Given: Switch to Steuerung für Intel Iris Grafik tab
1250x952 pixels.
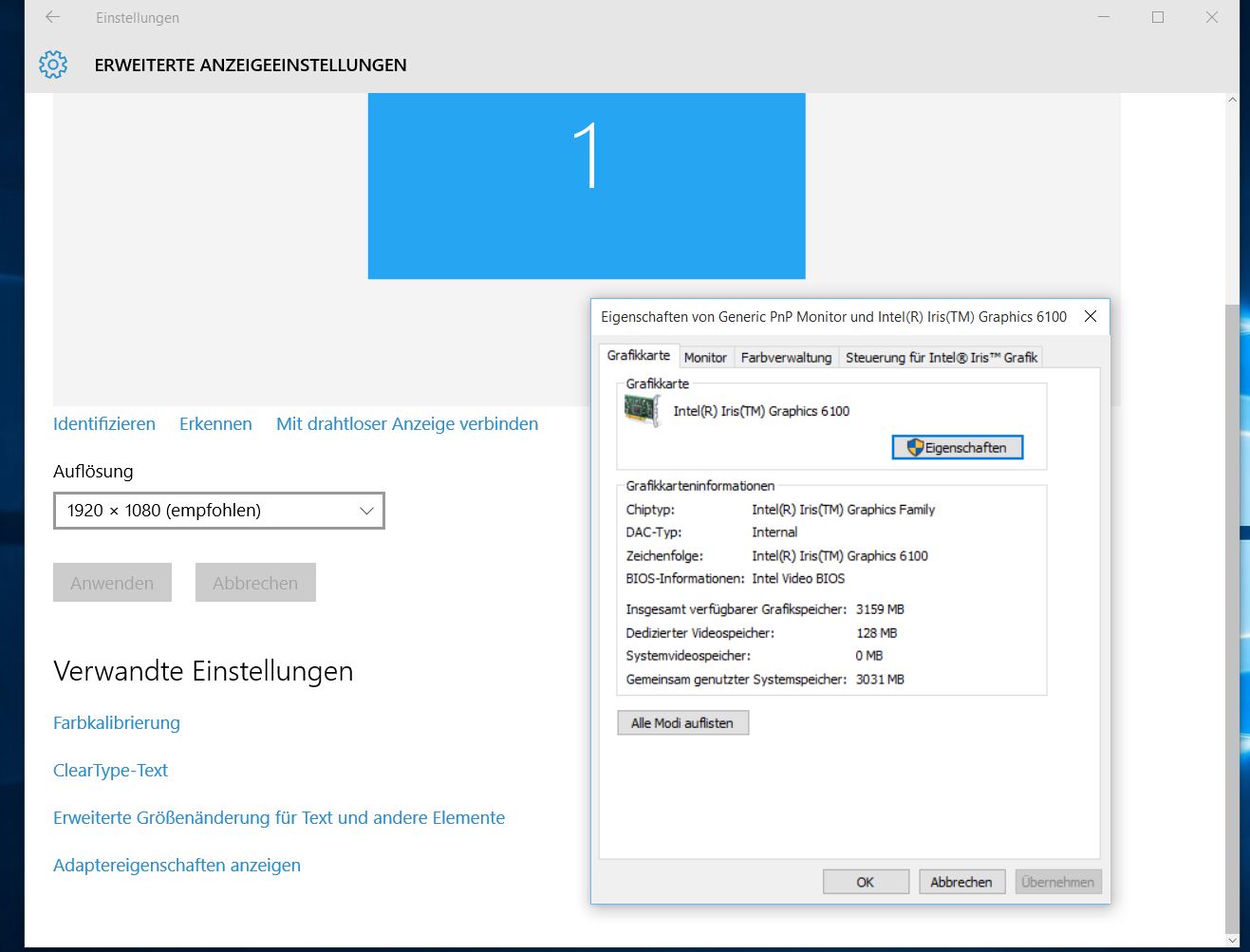Looking at the screenshot, I should click(941, 357).
